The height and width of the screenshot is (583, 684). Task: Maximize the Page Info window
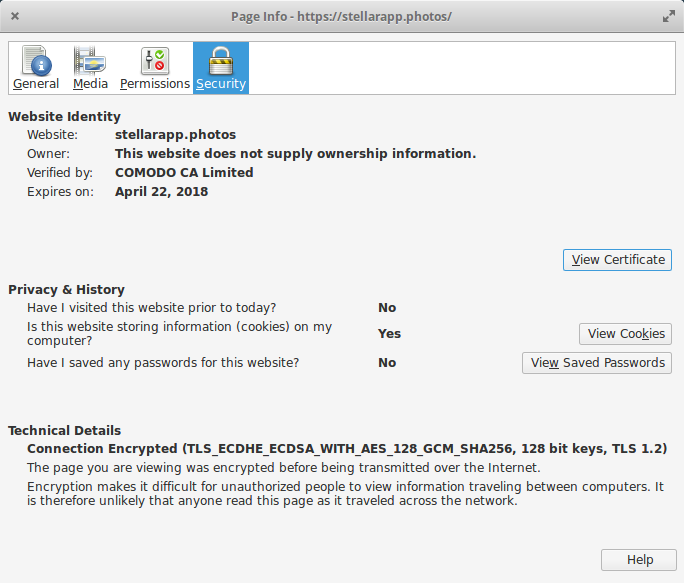(668, 17)
